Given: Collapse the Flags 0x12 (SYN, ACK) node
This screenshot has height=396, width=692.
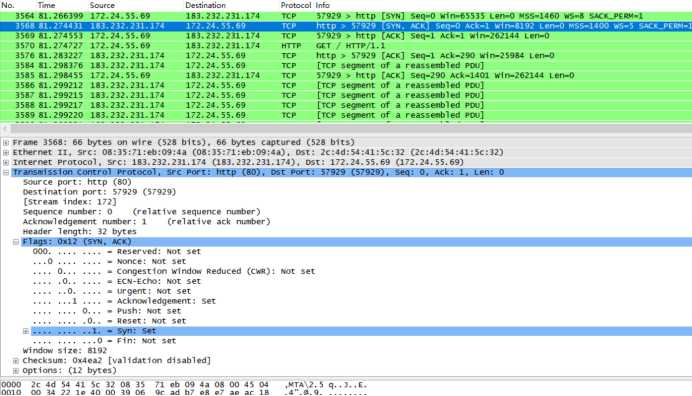Looking at the screenshot, I should coord(16,241).
